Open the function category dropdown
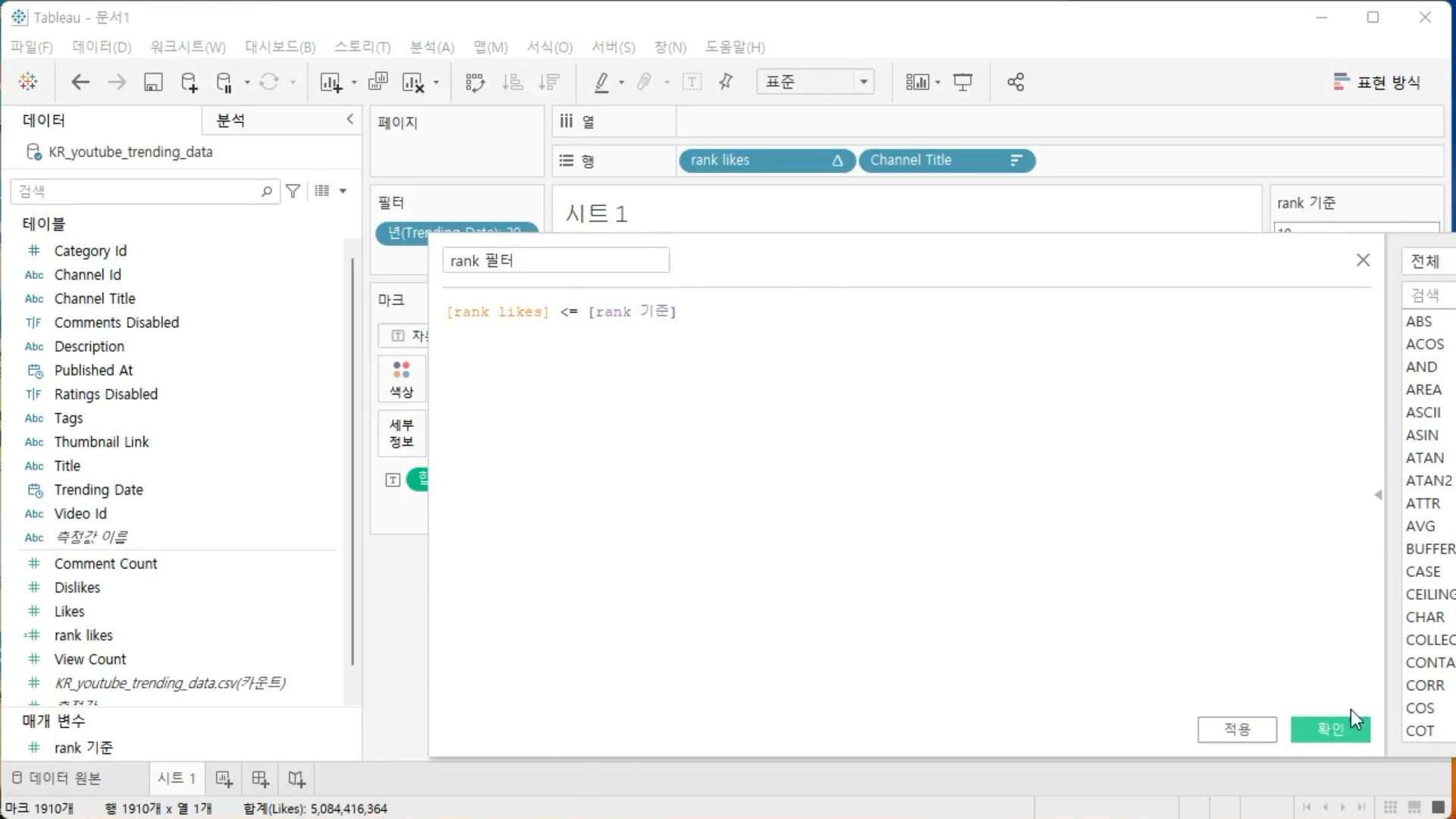The height and width of the screenshot is (819, 1456). 1427,262
